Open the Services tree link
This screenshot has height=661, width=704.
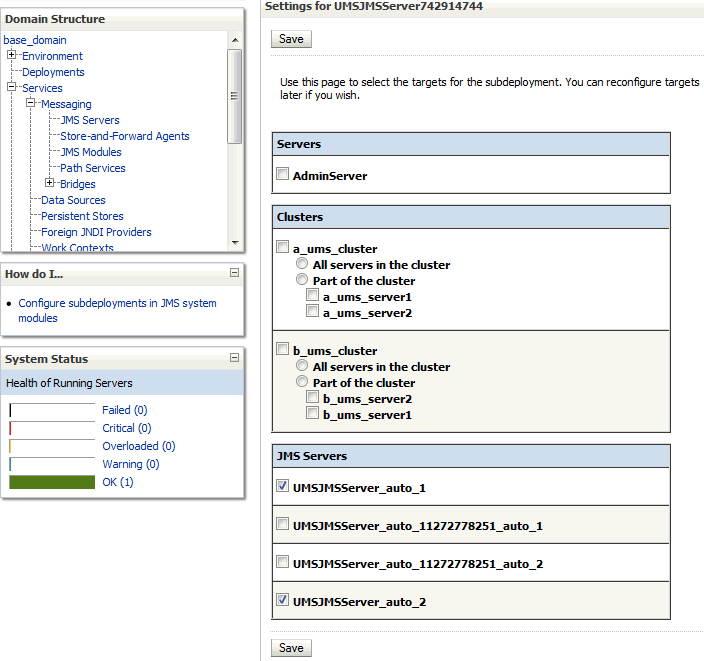coord(42,88)
